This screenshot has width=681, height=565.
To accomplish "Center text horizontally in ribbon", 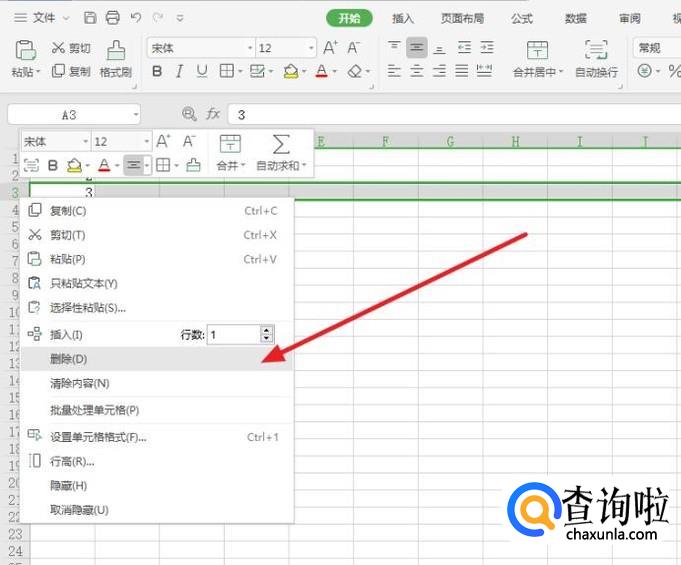I will click(x=417, y=71).
